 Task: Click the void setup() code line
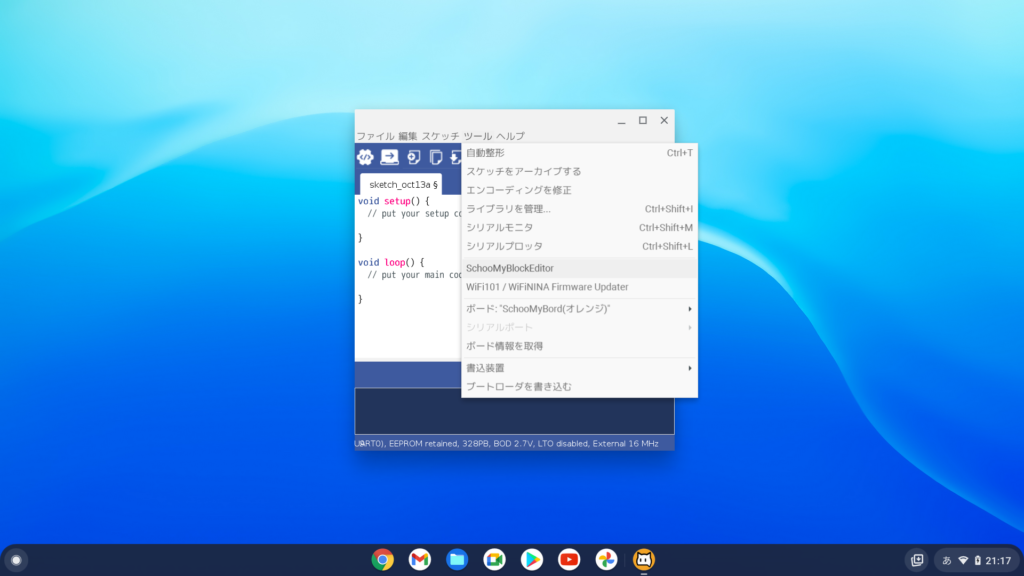394,201
